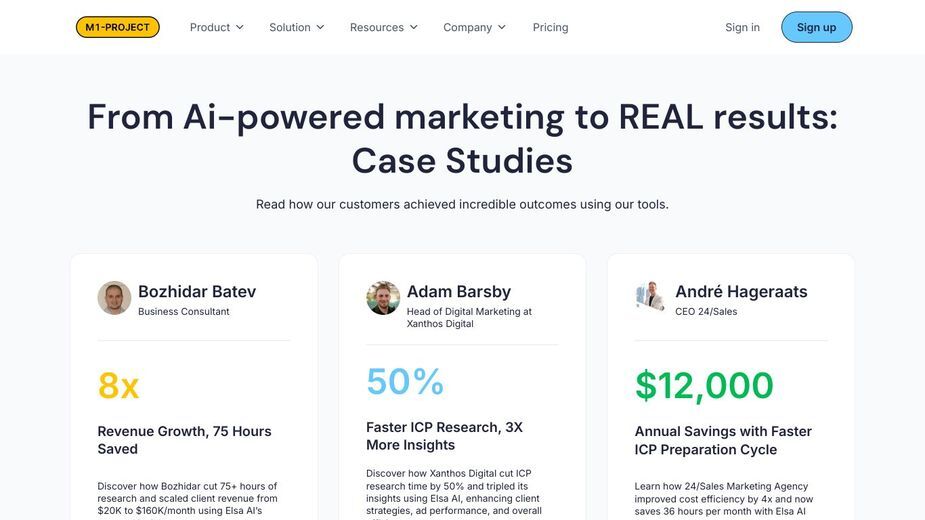
Task: Click the blue 50% statistic
Action: (405, 381)
